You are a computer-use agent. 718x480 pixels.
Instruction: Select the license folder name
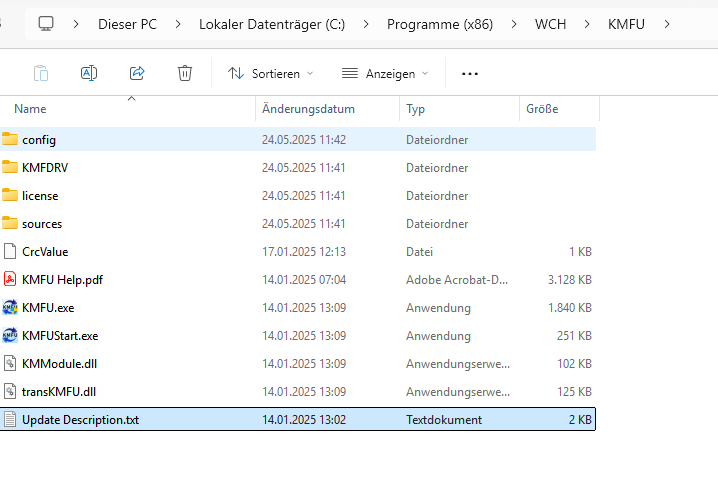pos(40,196)
